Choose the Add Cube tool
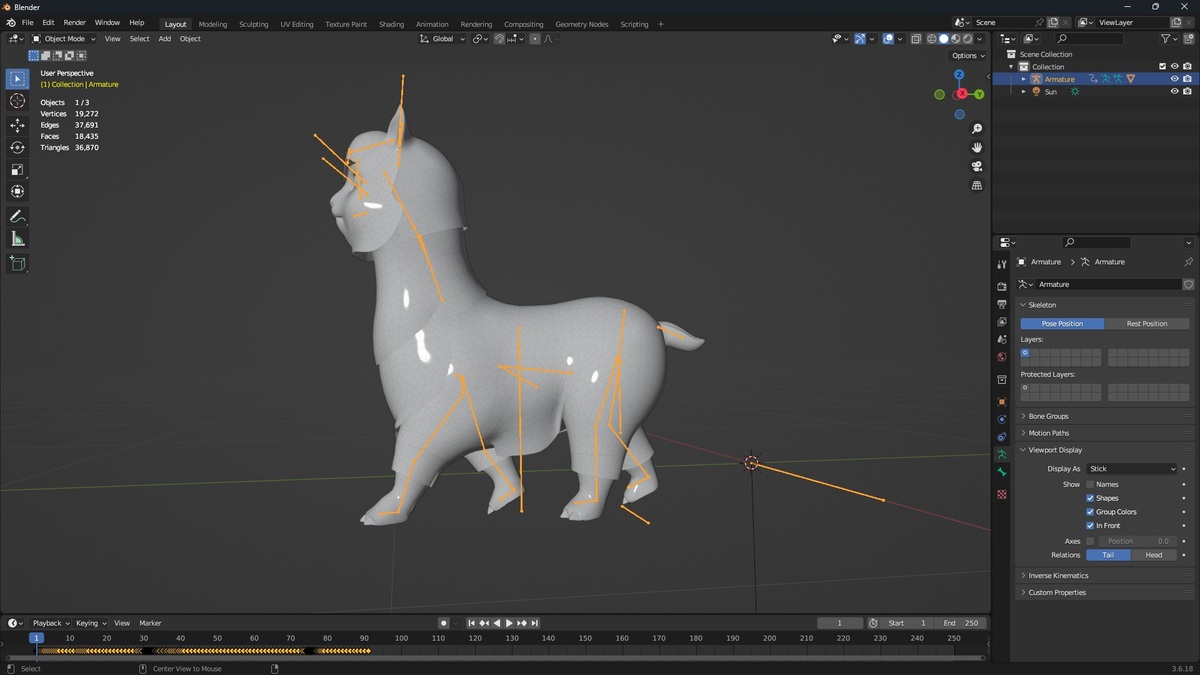This screenshot has height=675, width=1200. click(x=17, y=263)
